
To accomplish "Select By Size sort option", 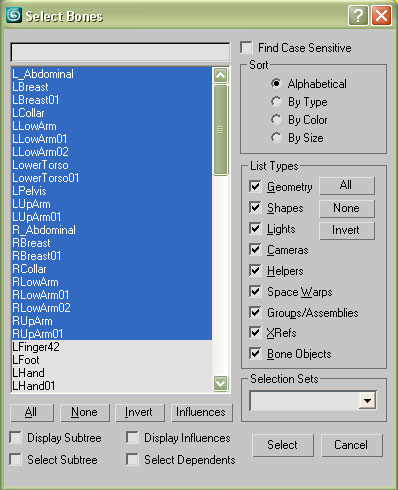I will coord(276,137).
